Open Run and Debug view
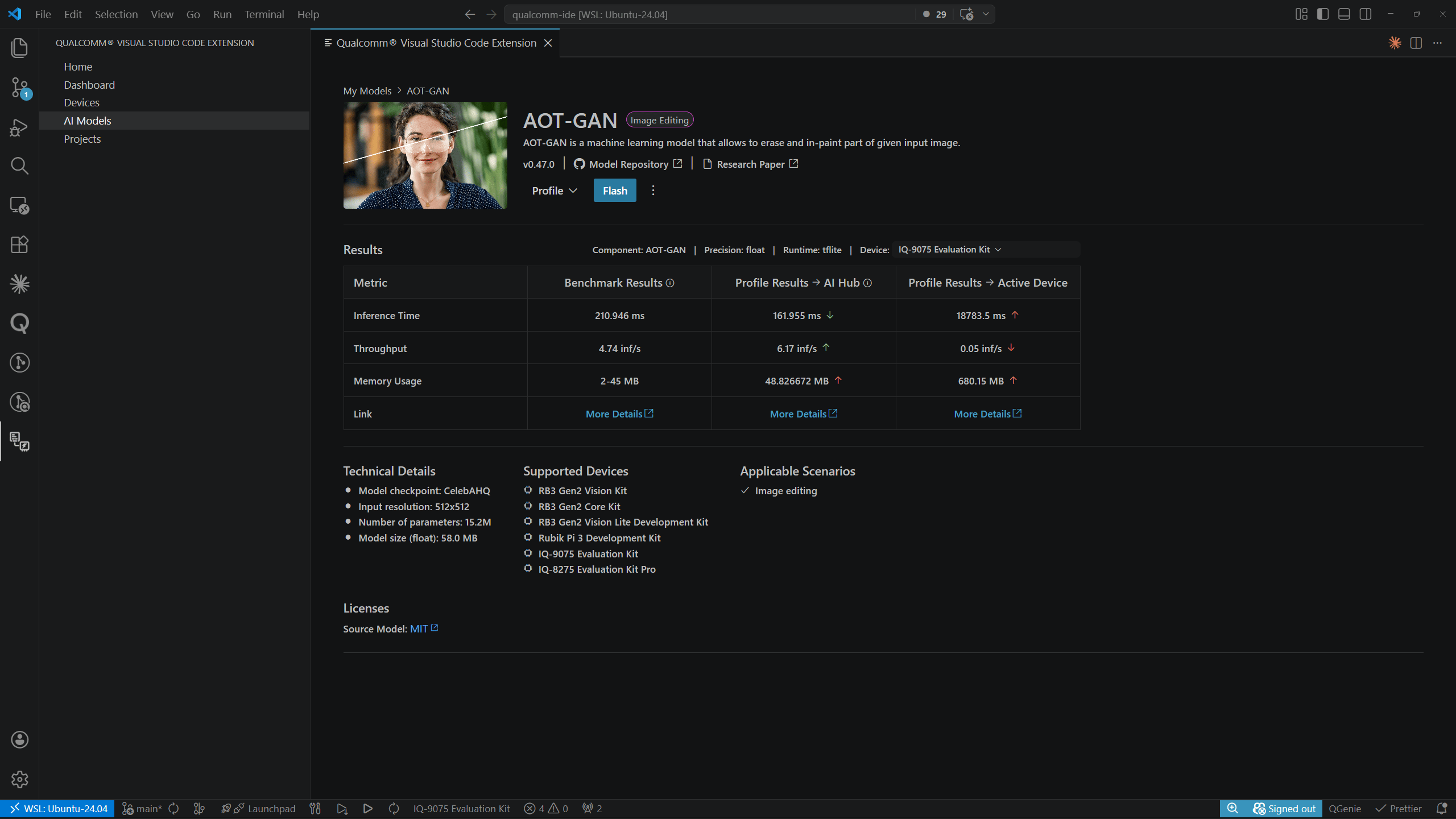Viewport: 1456px width, 819px height. [19, 127]
